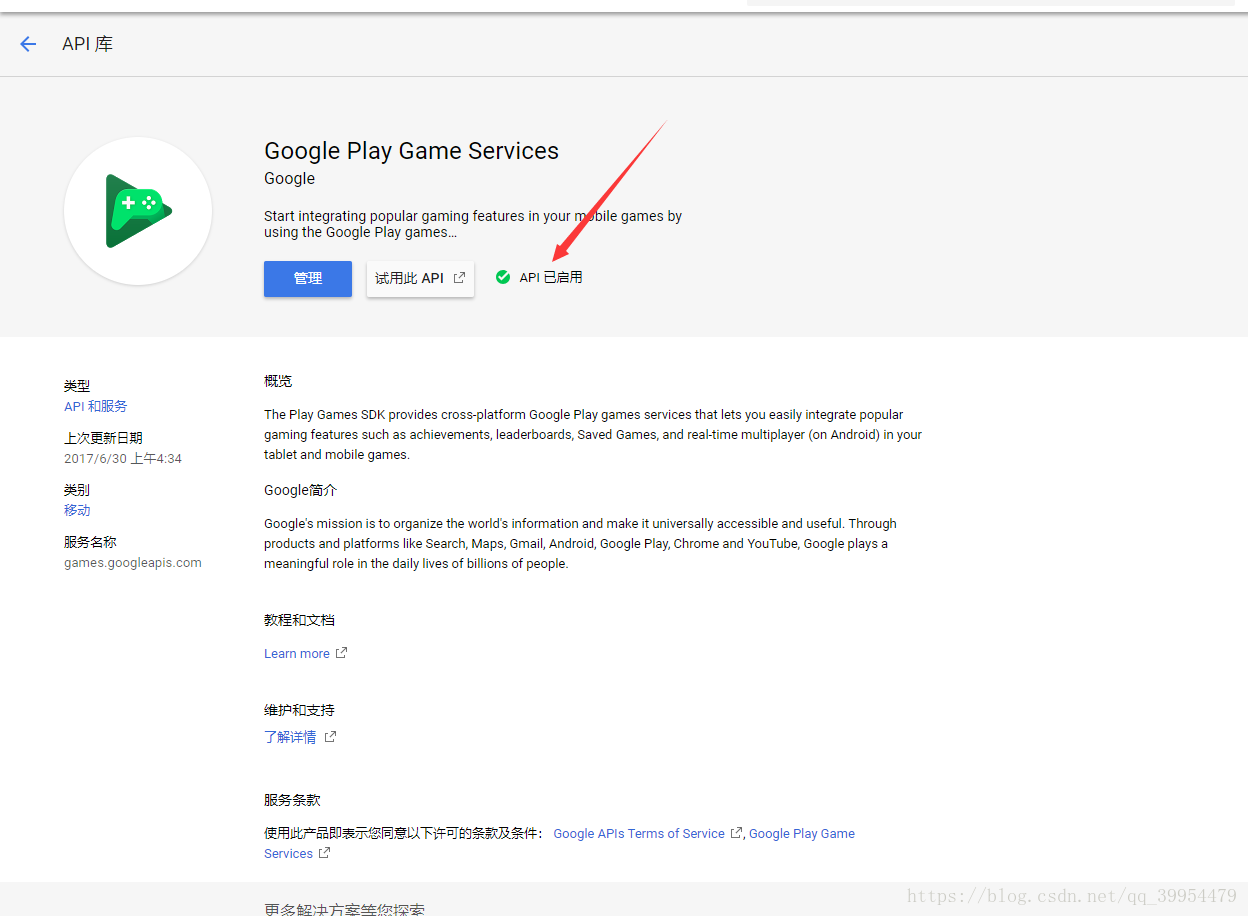1248x916 pixels.
Task: Click the 试用此 API button
Action: click(x=420, y=279)
